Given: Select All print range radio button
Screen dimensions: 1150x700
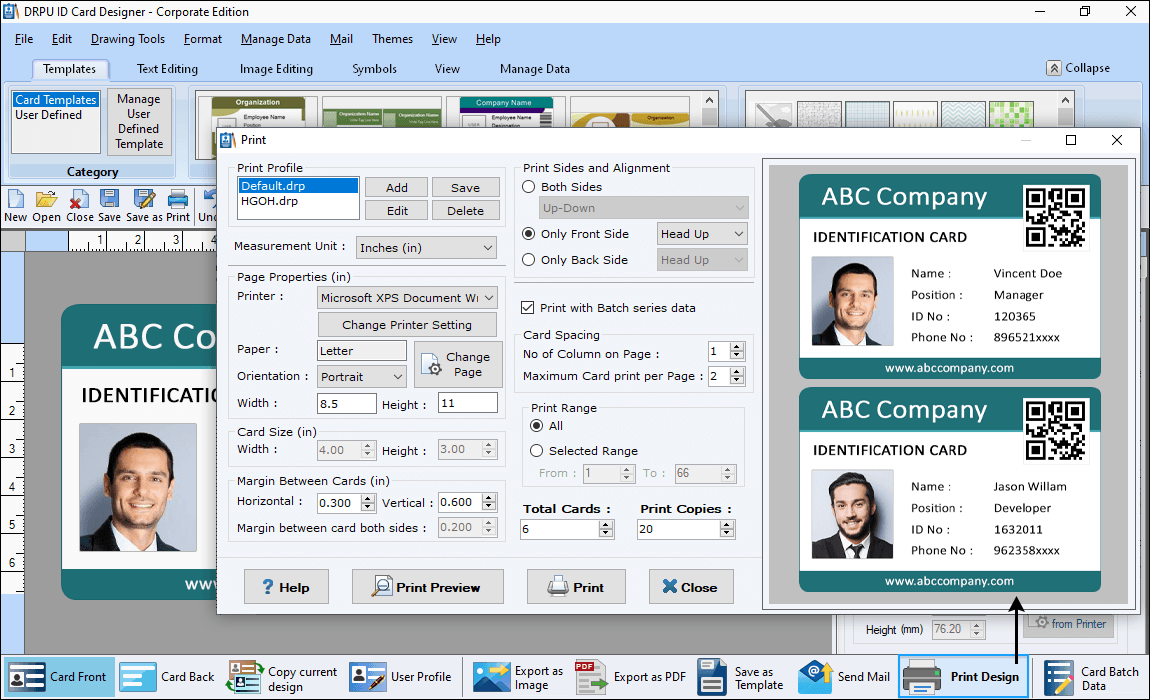Looking at the screenshot, I should [537, 426].
